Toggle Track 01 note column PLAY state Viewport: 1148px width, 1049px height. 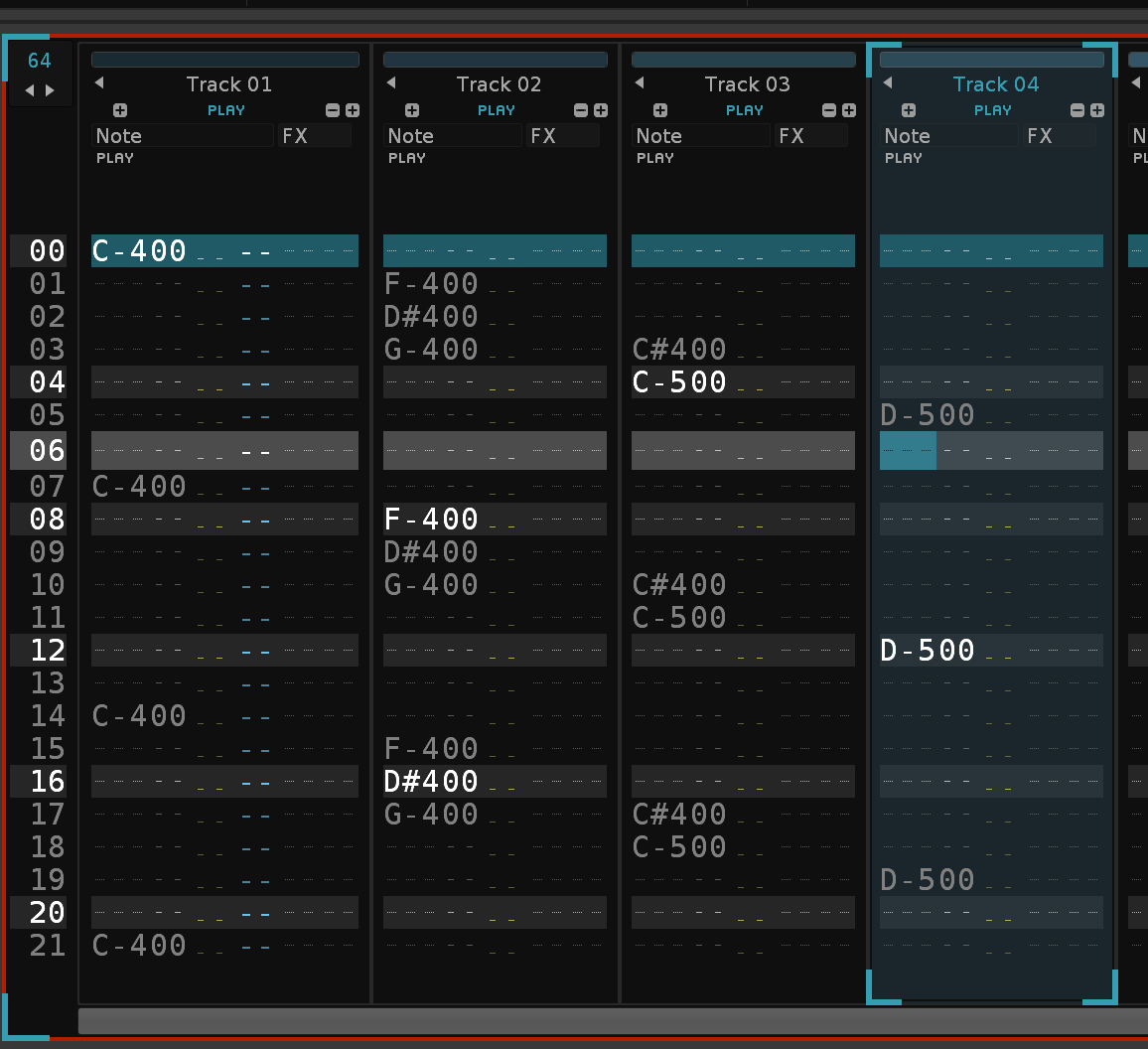(x=115, y=158)
